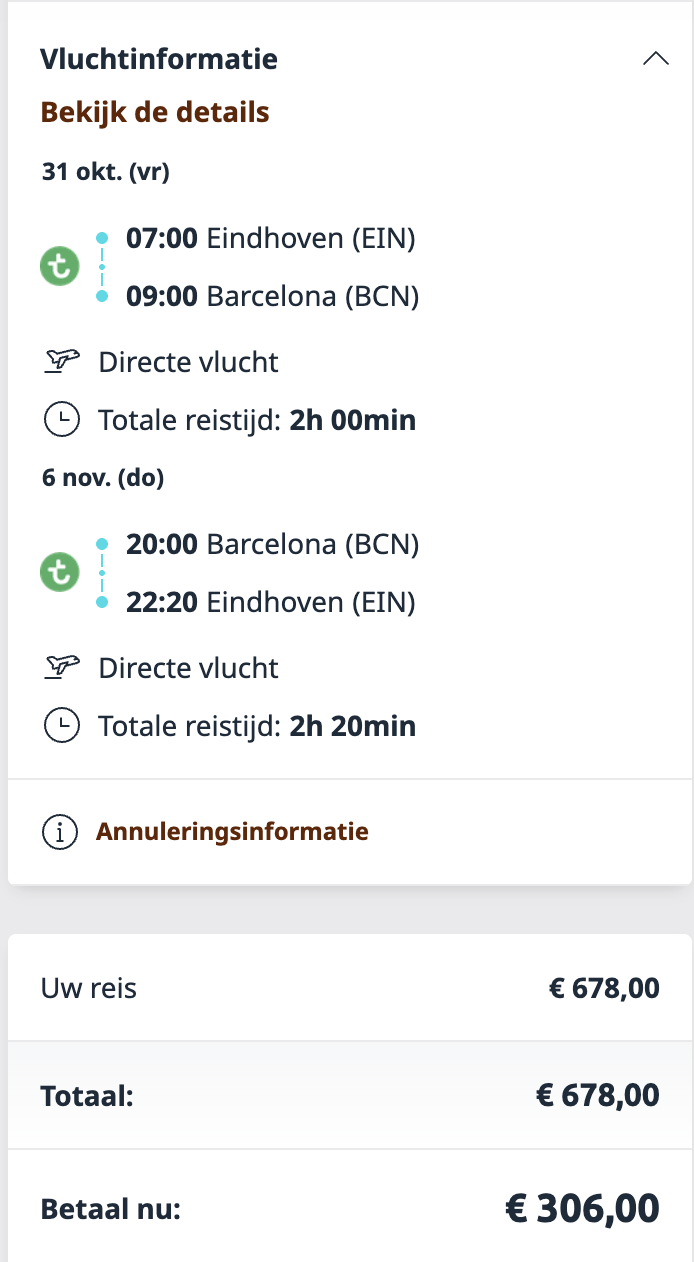Click the Totaal amount € 678,00
The width and height of the screenshot is (694, 1262).
(x=597, y=1096)
